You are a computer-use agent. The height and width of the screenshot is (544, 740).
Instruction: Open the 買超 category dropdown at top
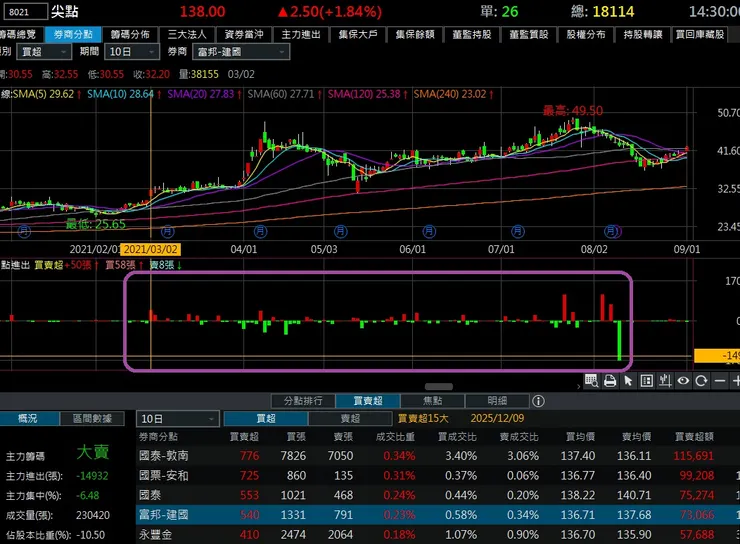tap(44, 52)
